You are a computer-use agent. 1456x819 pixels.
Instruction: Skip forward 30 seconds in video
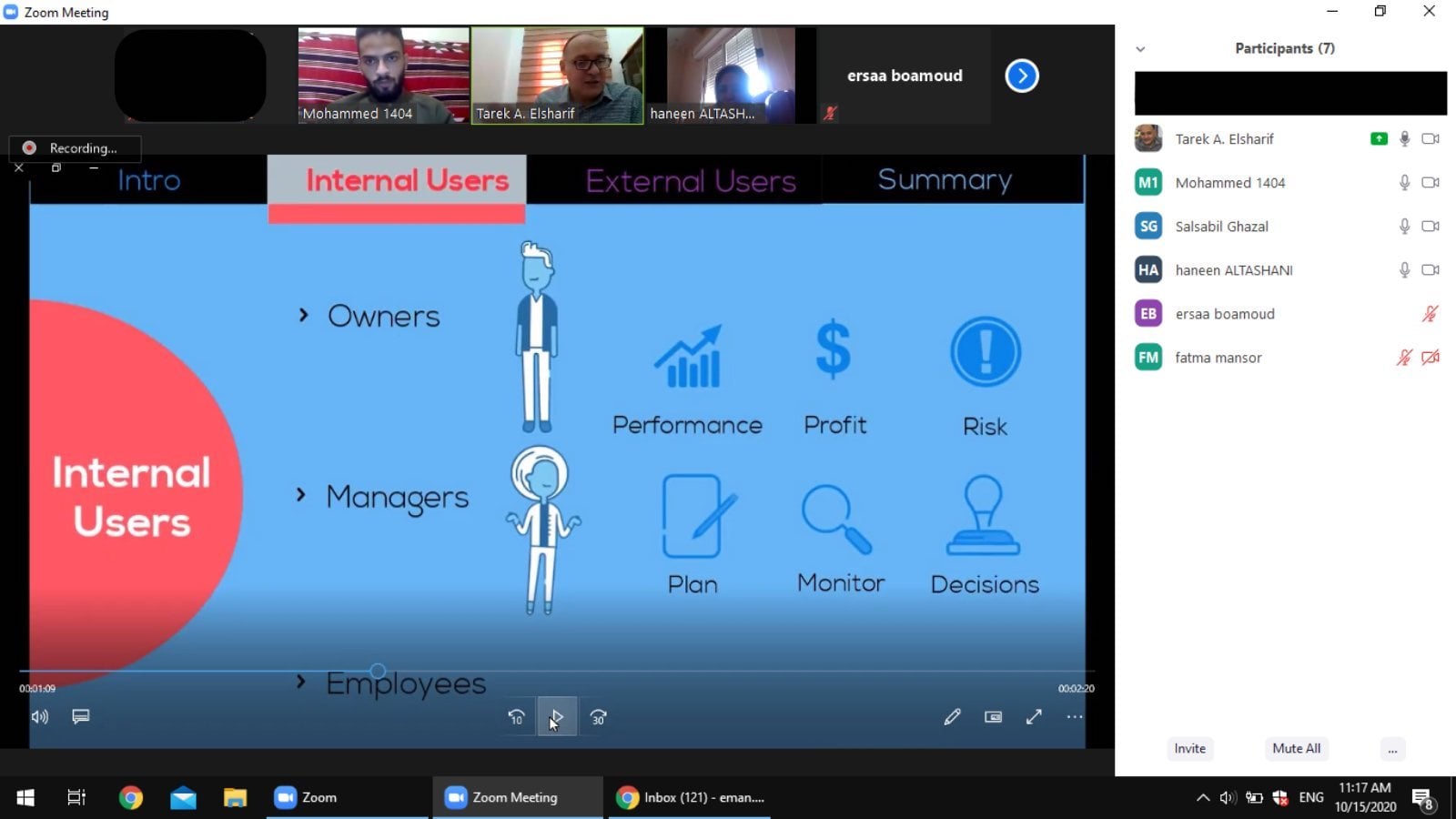point(598,717)
